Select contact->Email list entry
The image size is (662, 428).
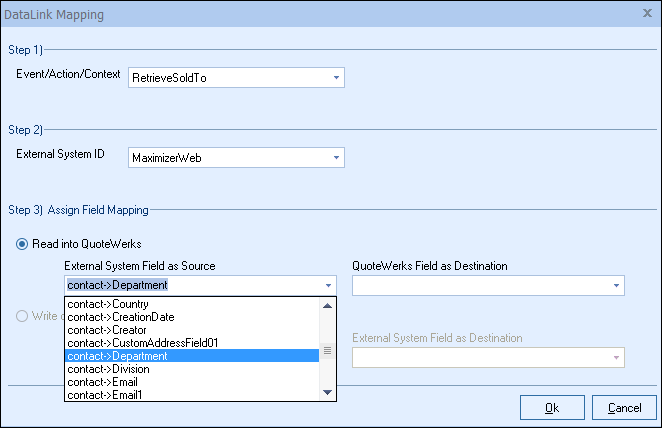tap(190, 381)
